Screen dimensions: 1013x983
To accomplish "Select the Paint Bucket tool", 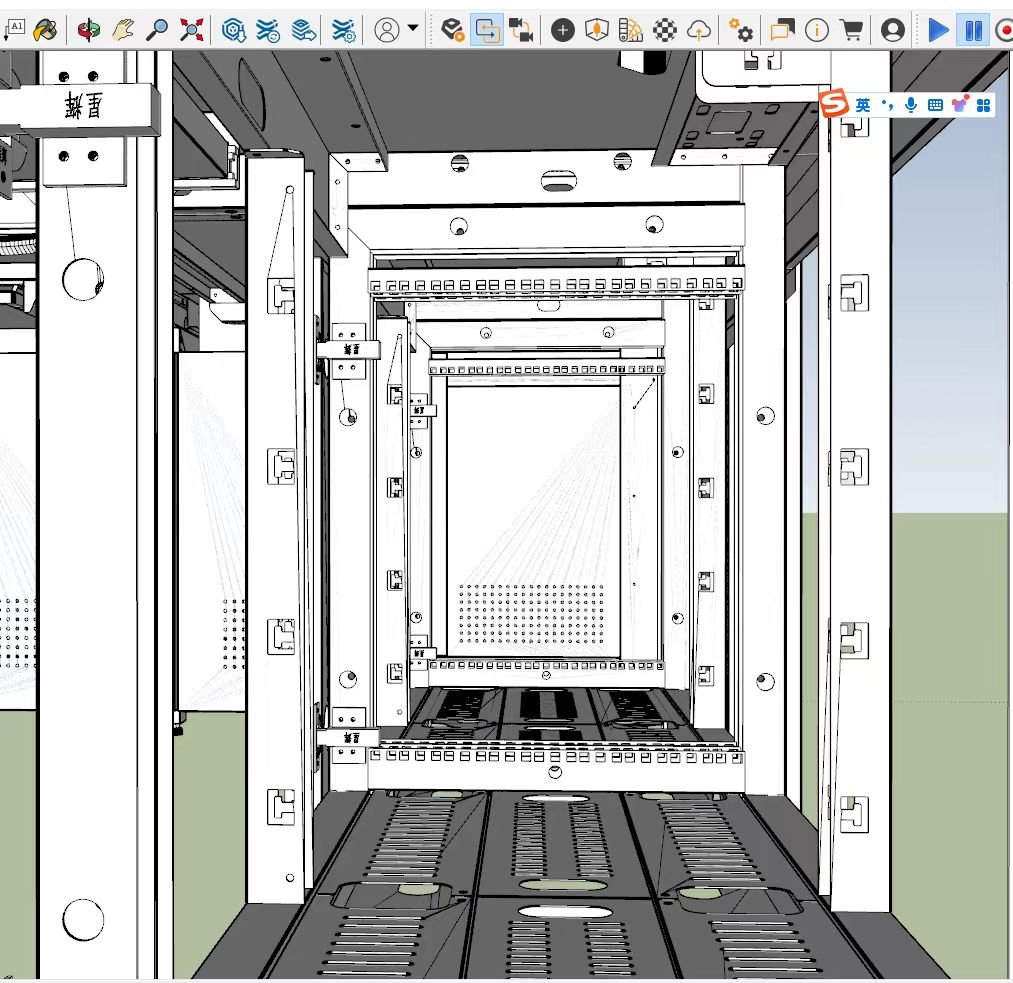I will (45, 30).
